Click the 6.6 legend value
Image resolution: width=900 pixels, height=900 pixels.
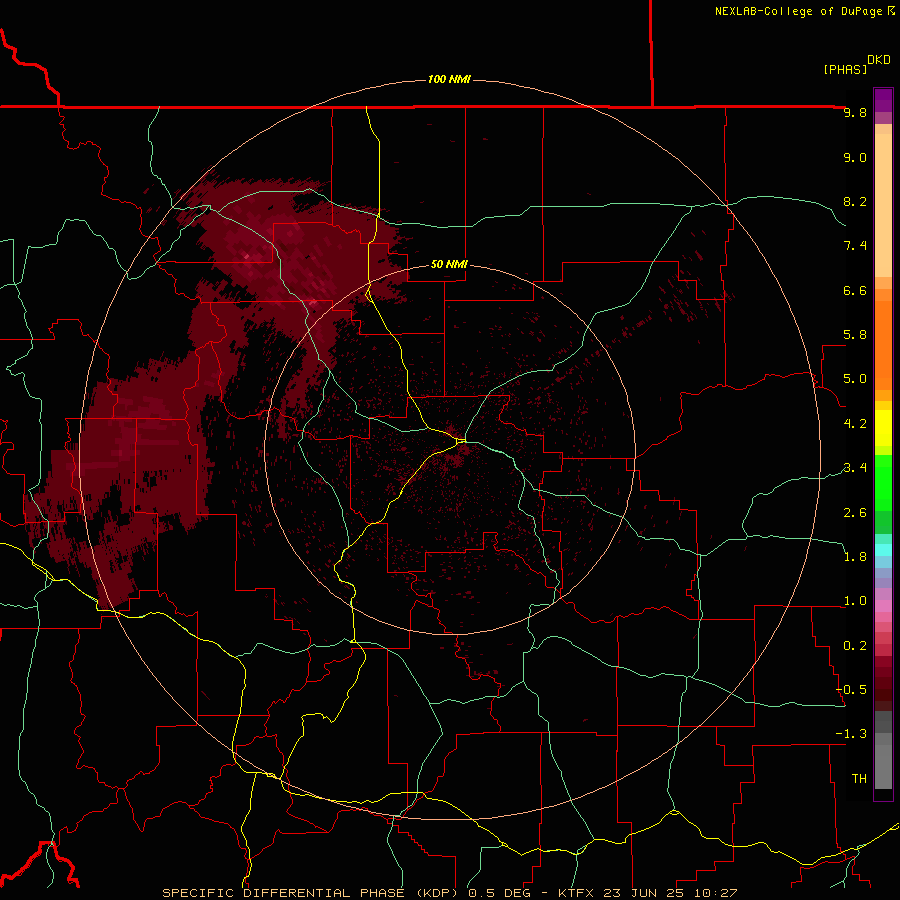click(x=855, y=290)
